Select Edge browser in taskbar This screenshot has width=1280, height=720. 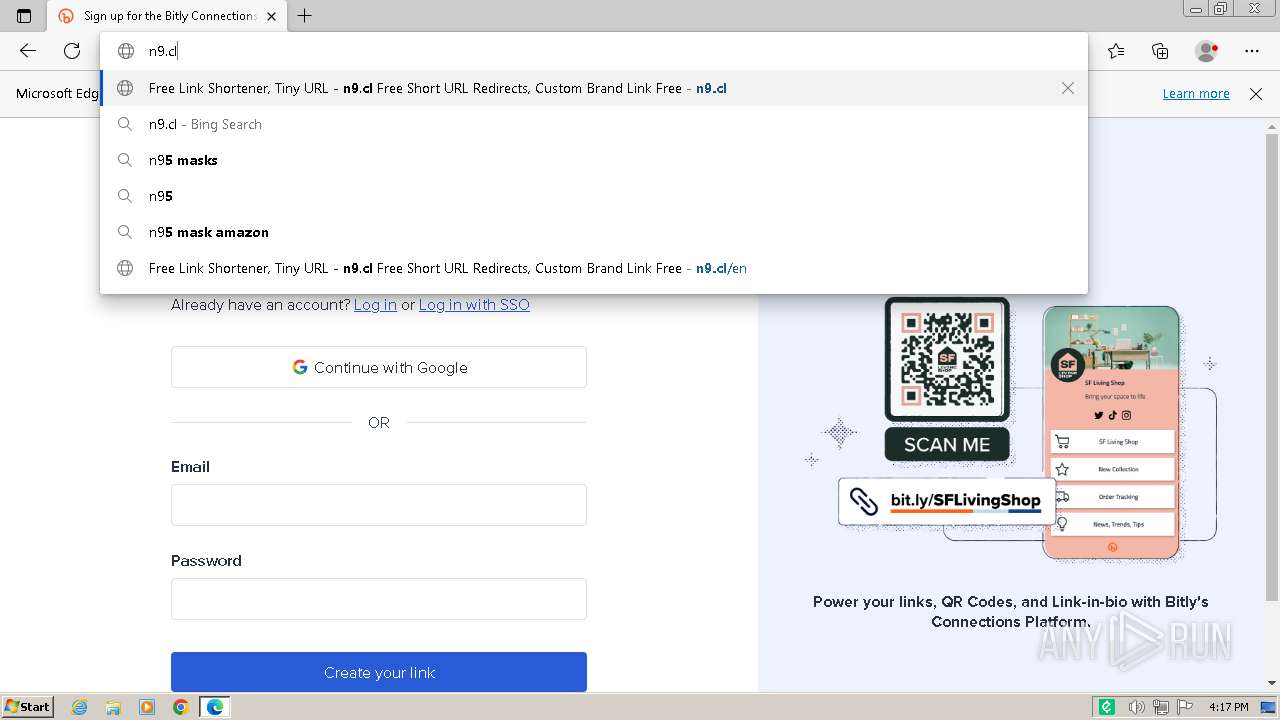[215, 707]
